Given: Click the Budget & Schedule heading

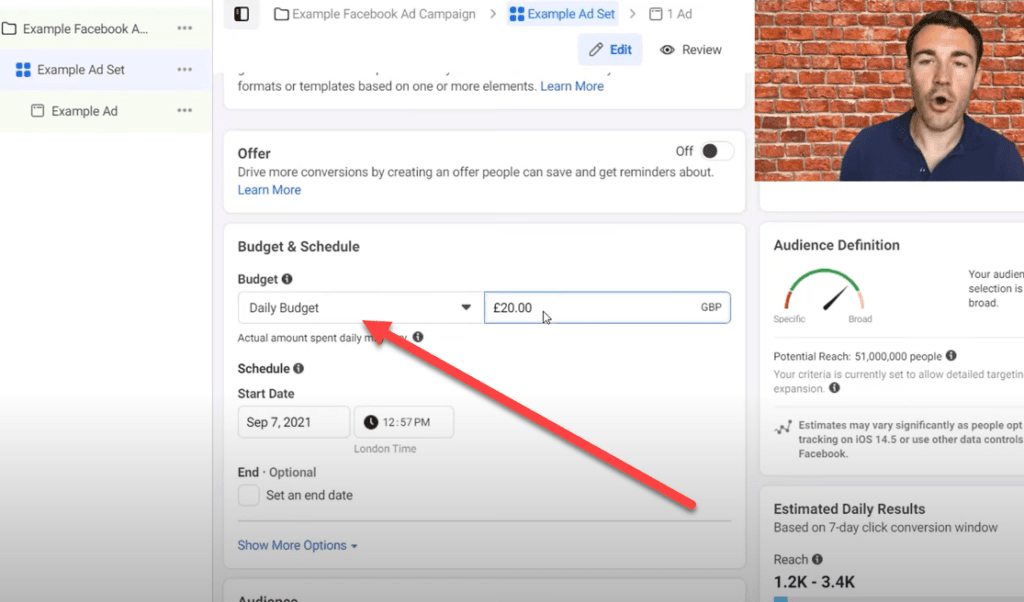Looking at the screenshot, I should 298,247.
